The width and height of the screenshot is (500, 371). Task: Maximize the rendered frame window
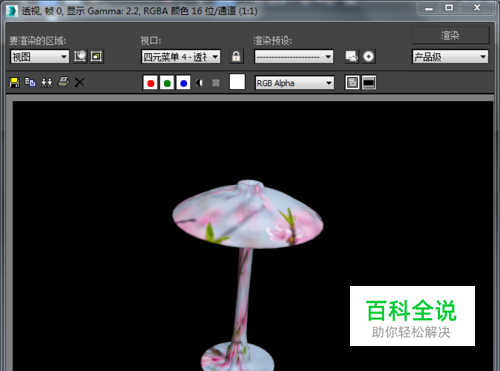click(x=449, y=8)
